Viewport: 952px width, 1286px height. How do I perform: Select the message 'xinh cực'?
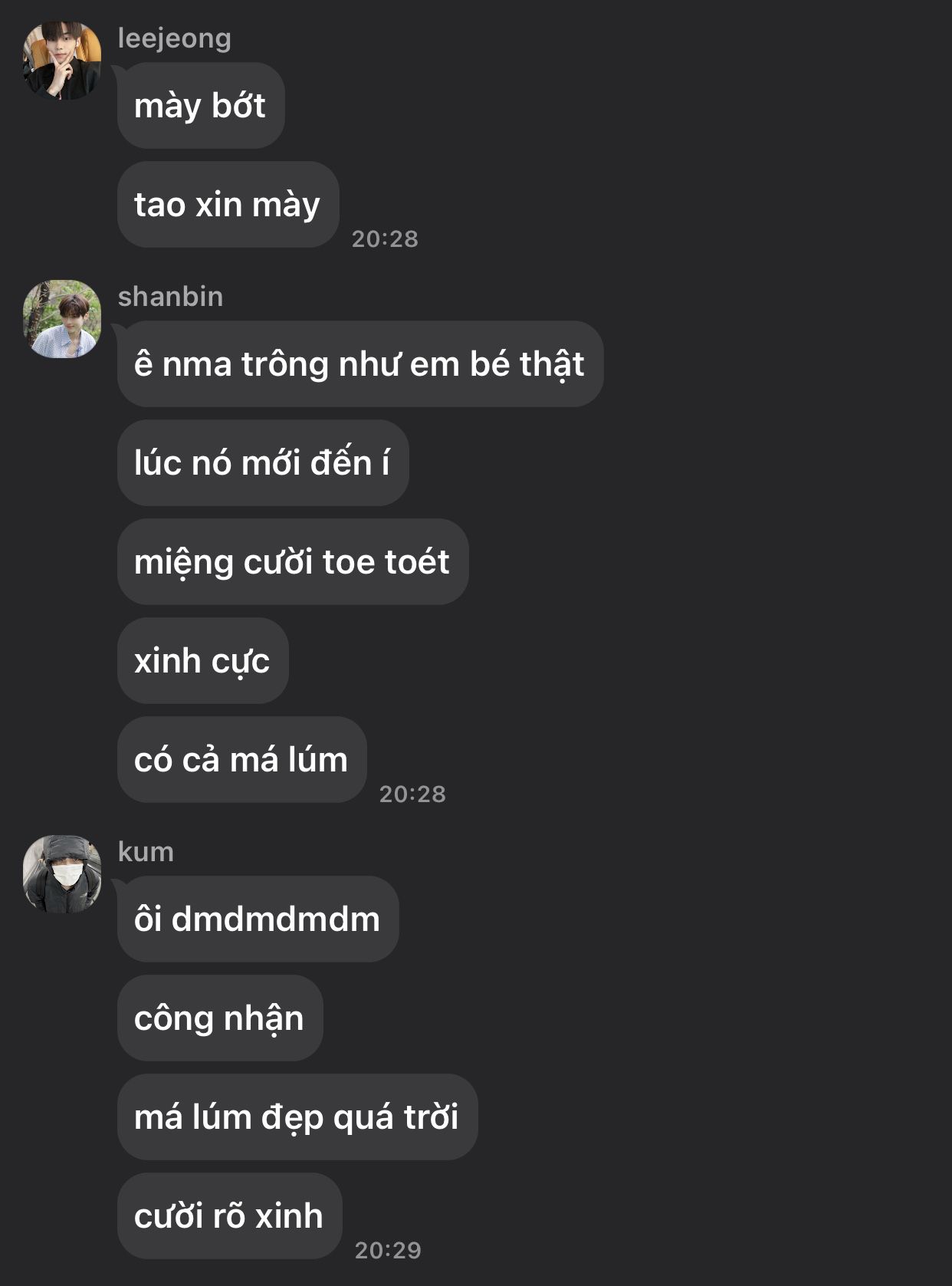[x=203, y=661]
